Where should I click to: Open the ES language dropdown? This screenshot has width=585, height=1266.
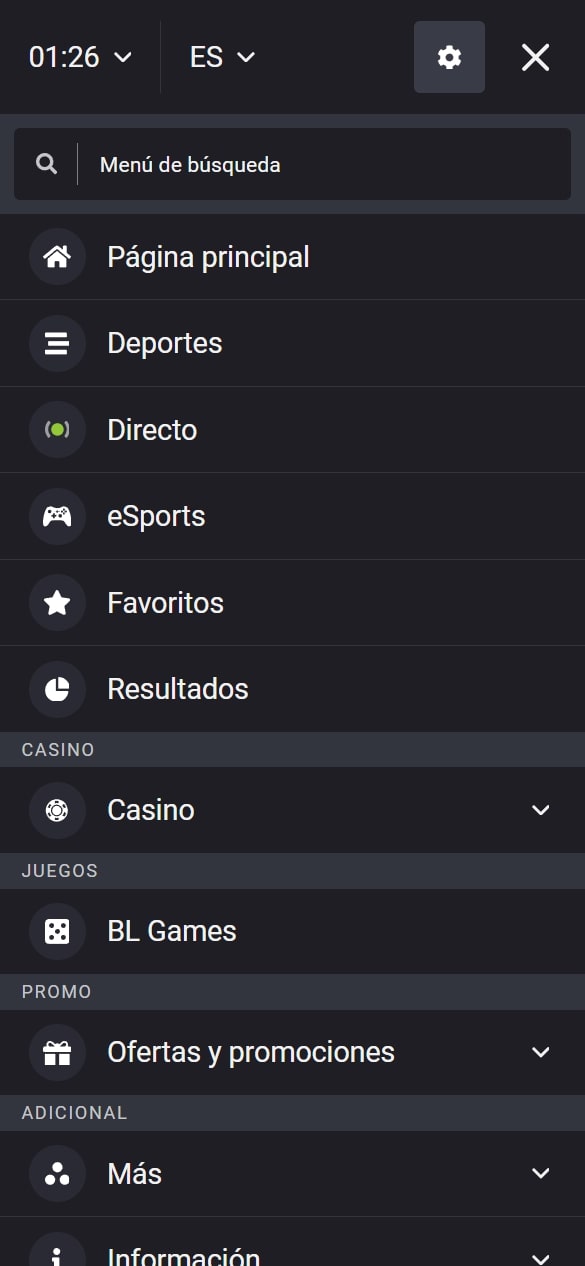222,57
